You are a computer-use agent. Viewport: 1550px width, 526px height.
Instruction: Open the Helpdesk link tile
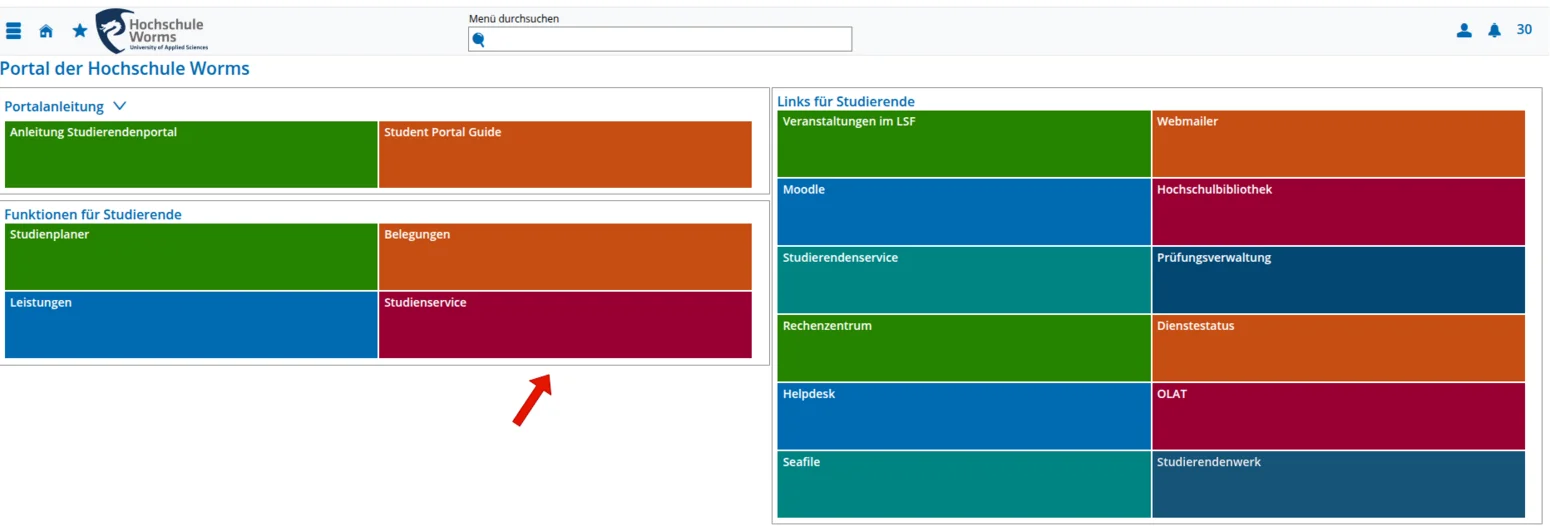[x=964, y=415]
